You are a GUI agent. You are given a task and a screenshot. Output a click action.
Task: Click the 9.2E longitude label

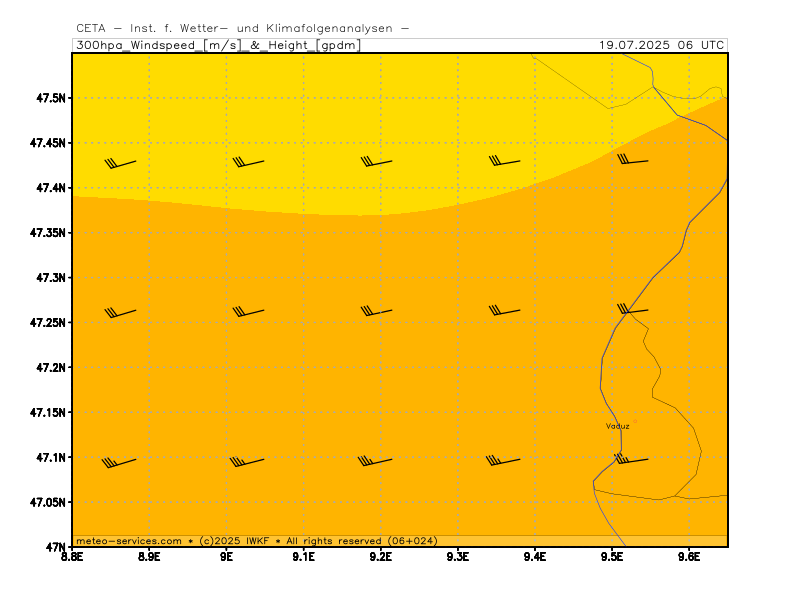coord(381,556)
